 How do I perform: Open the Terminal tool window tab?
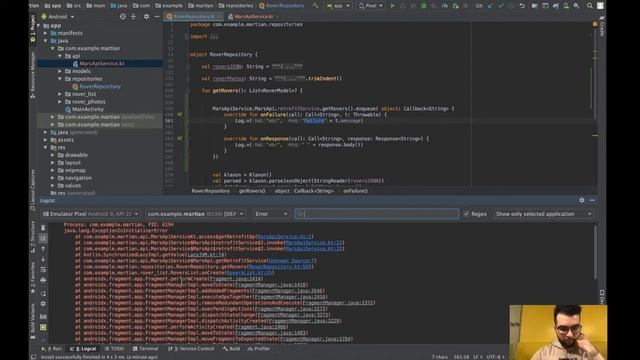(x=146, y=349)
